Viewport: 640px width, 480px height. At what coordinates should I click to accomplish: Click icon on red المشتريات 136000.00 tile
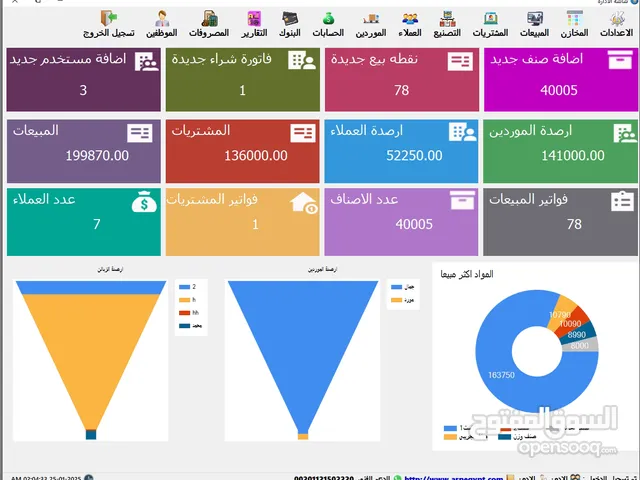click(303, 133)
